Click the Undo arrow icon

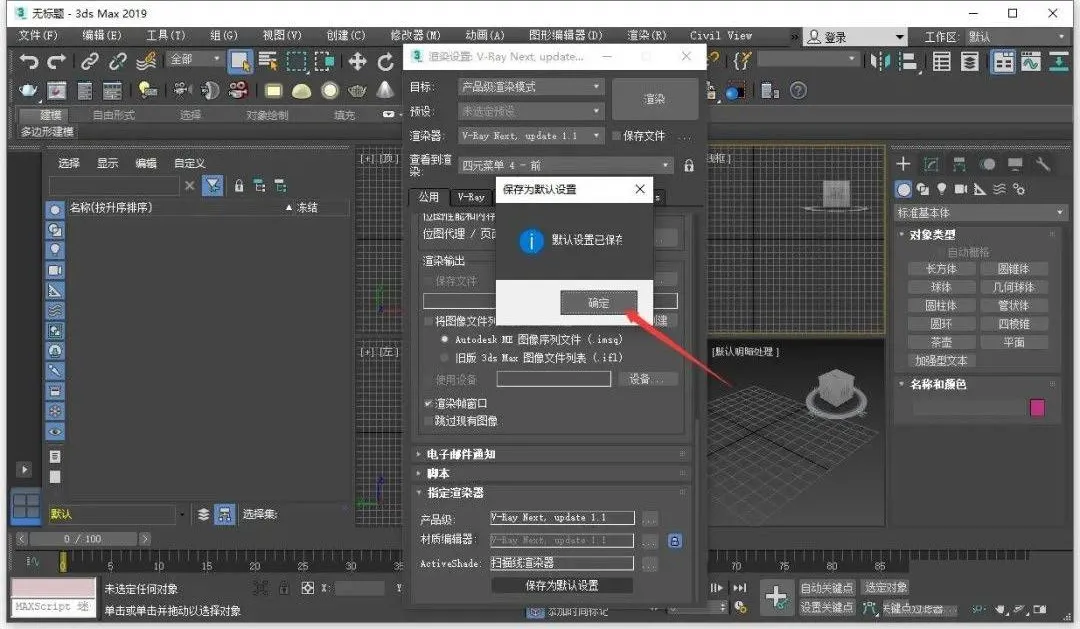pyautogui.click(x=29, y=61)
